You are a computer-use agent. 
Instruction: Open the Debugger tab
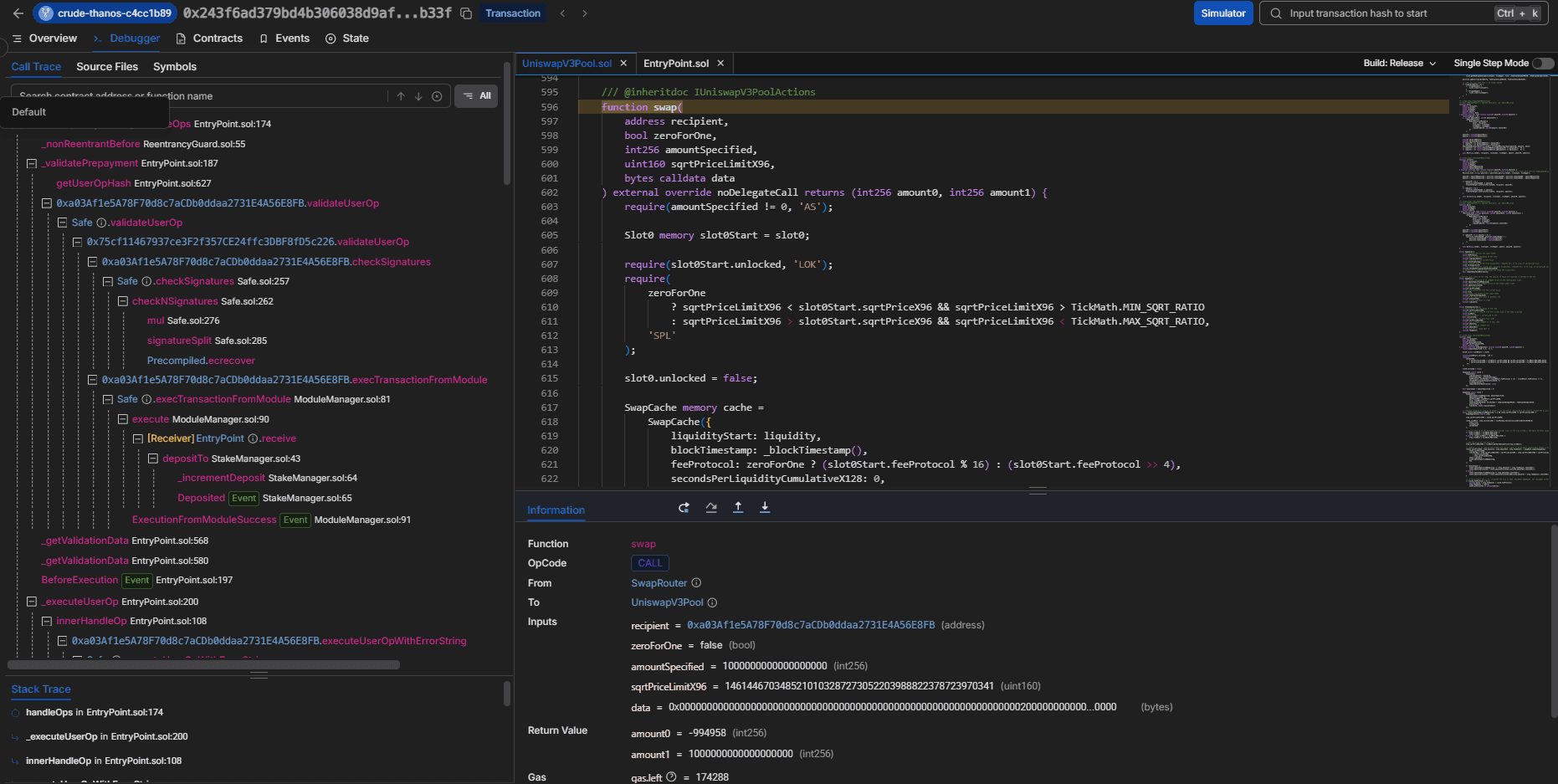point(127,38)
